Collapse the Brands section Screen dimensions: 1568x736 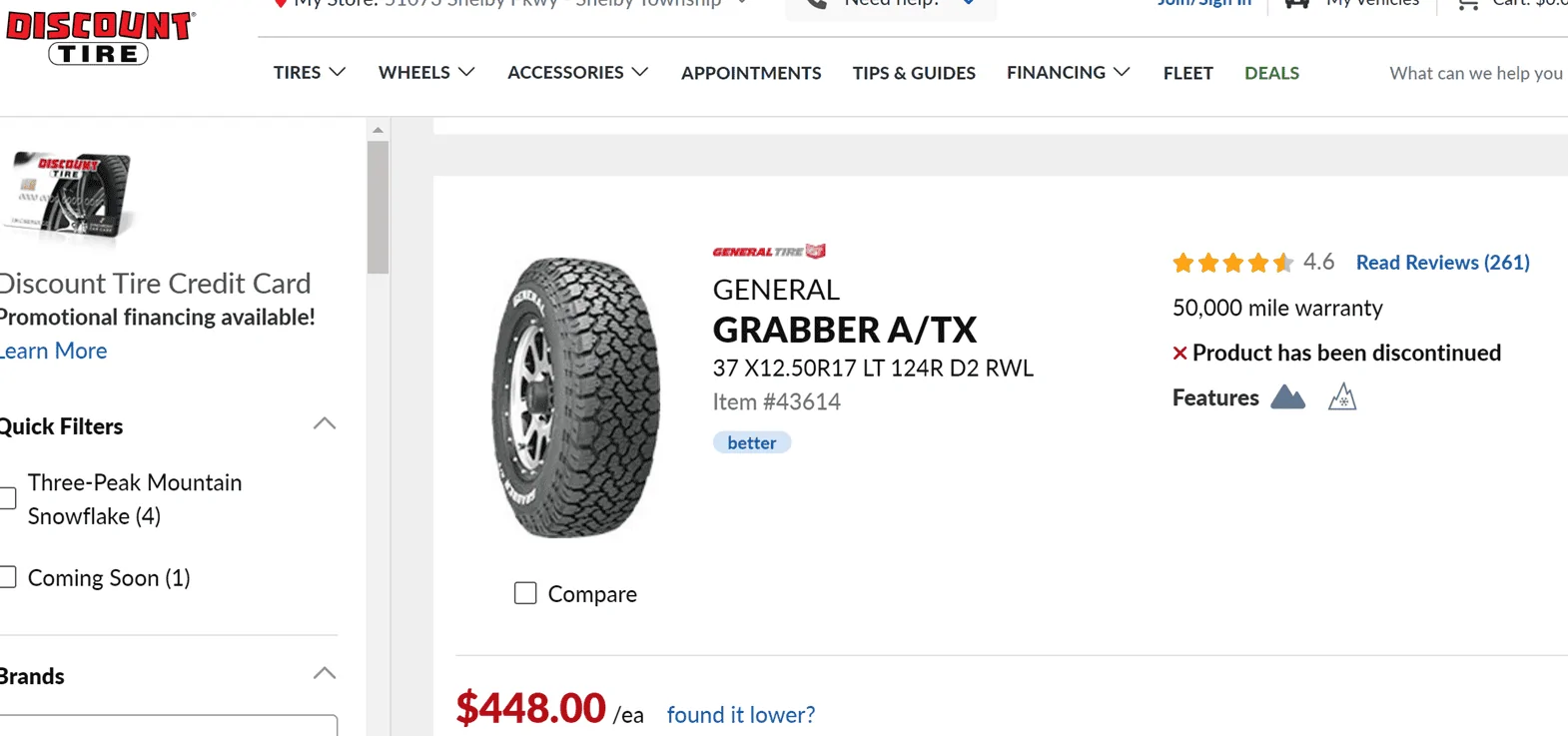tap(324, 674)
